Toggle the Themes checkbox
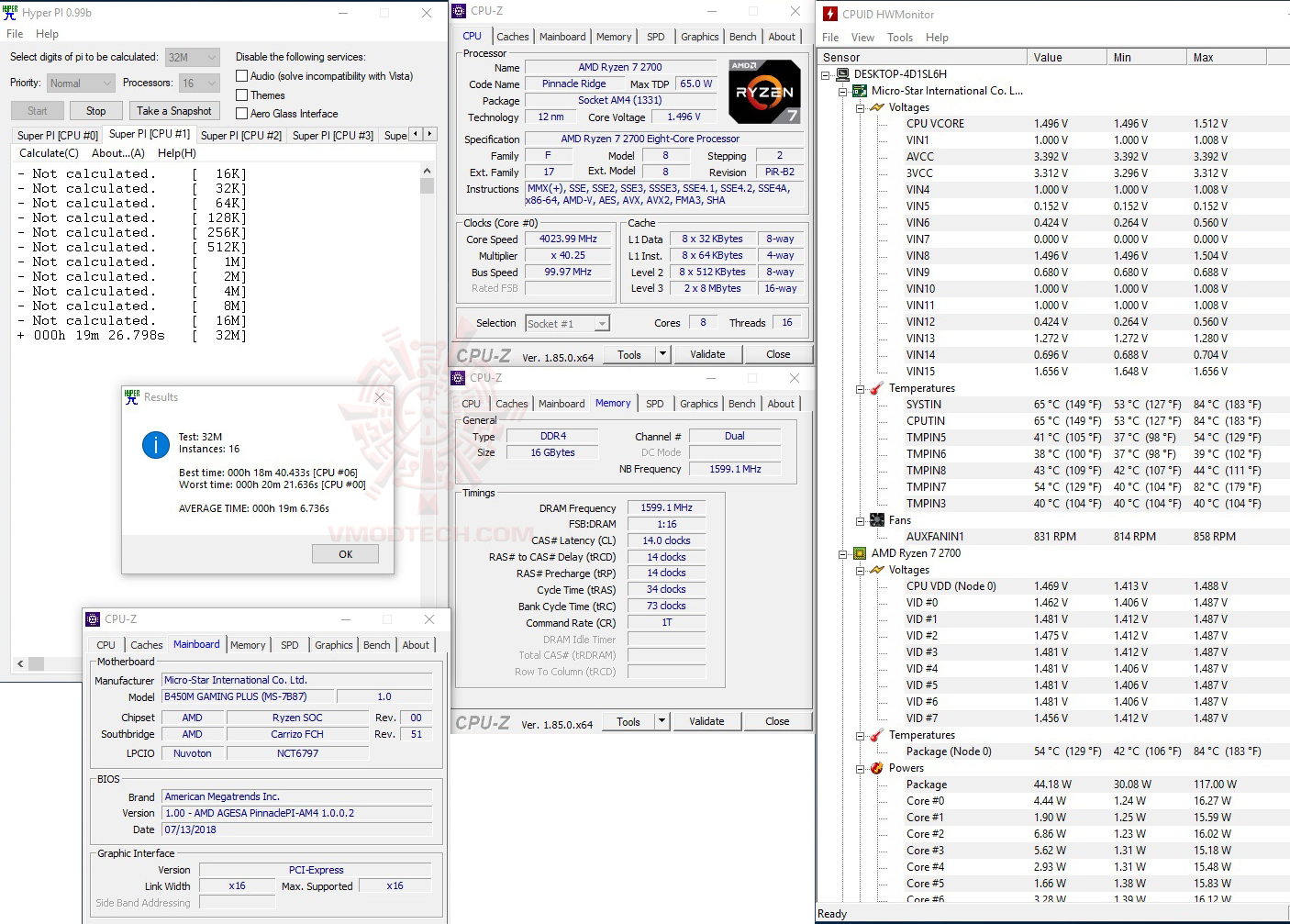The height and width of the screenshot is (924, 1290). (242, 95)
